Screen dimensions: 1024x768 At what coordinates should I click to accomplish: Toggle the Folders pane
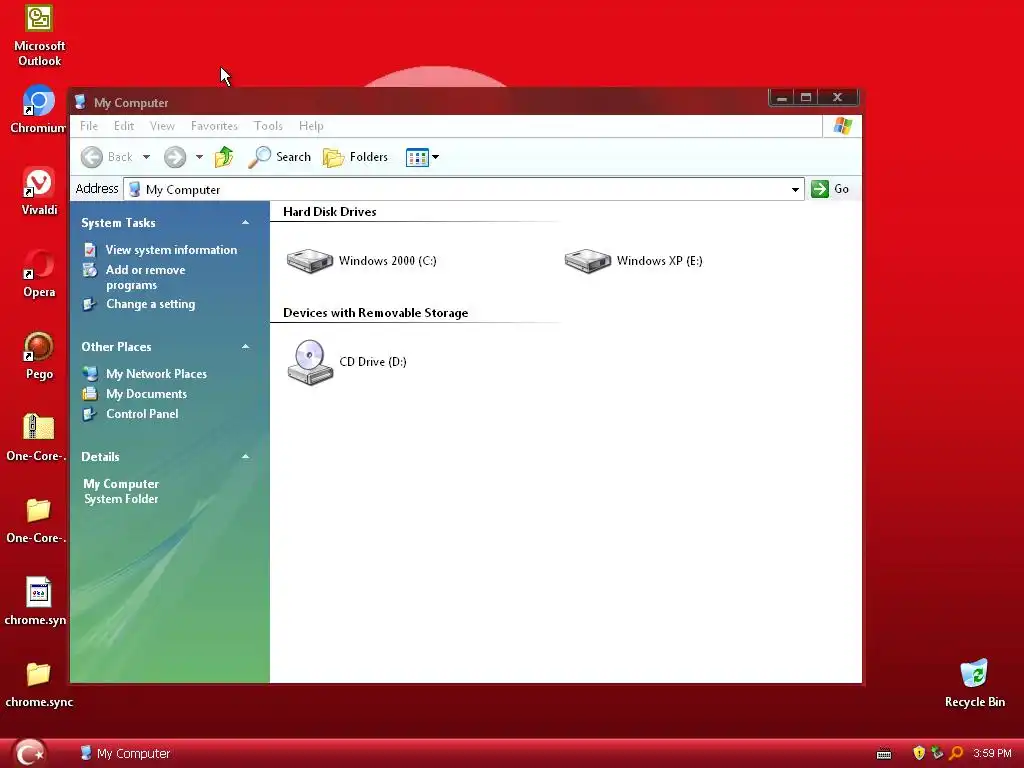(355, 157)
